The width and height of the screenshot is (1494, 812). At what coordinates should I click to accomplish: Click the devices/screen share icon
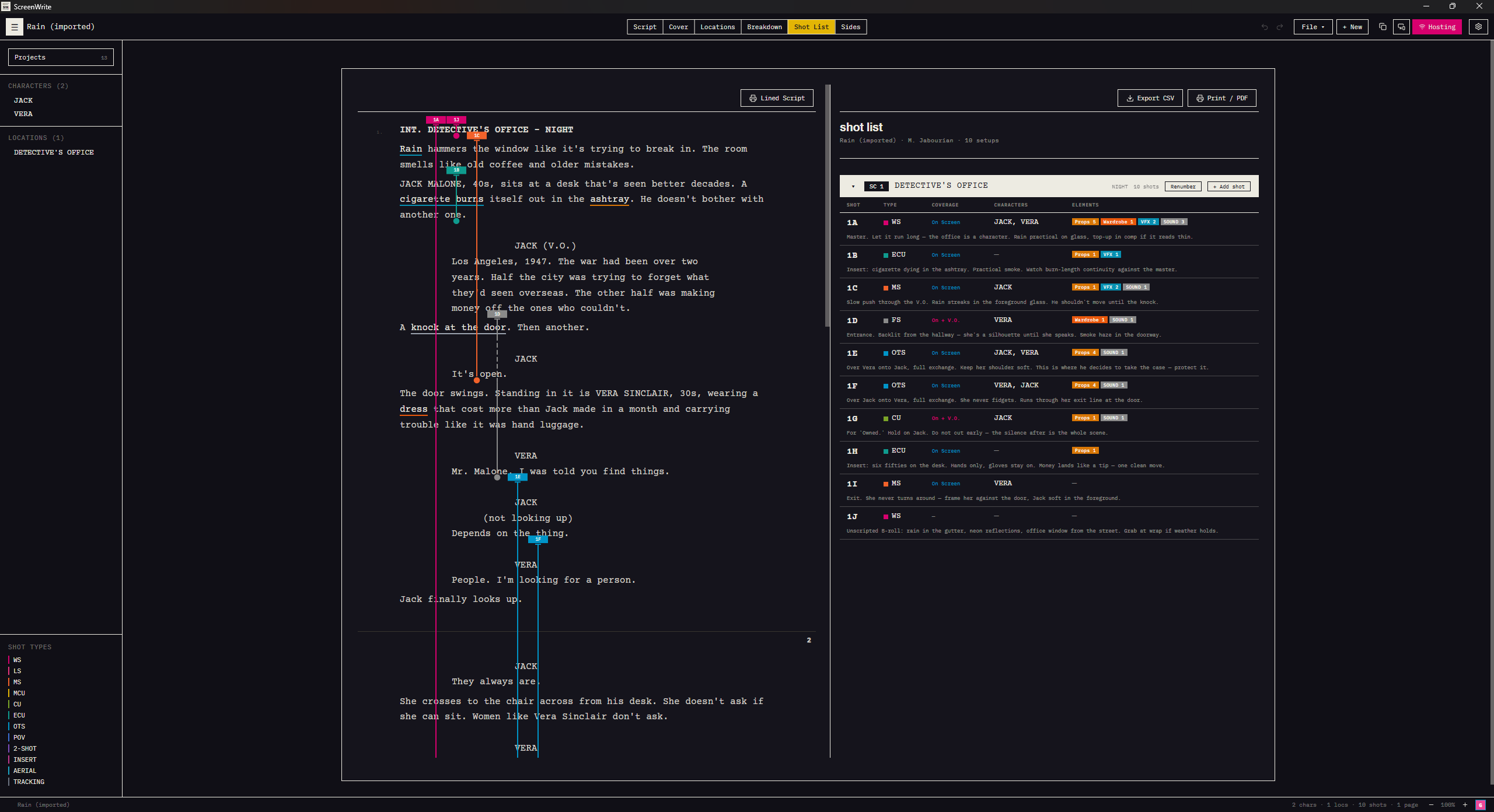pyautogui.click(x=1401, y=27)
